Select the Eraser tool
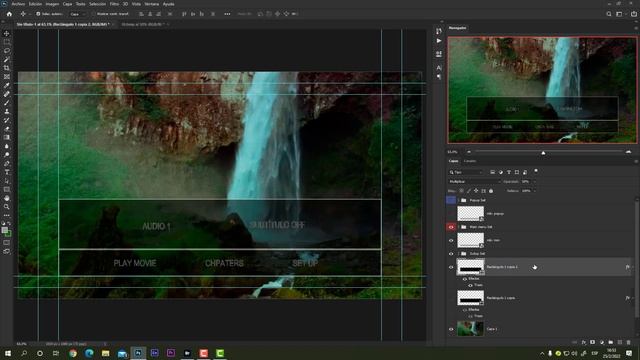640x360 pixels. point(7,129)
